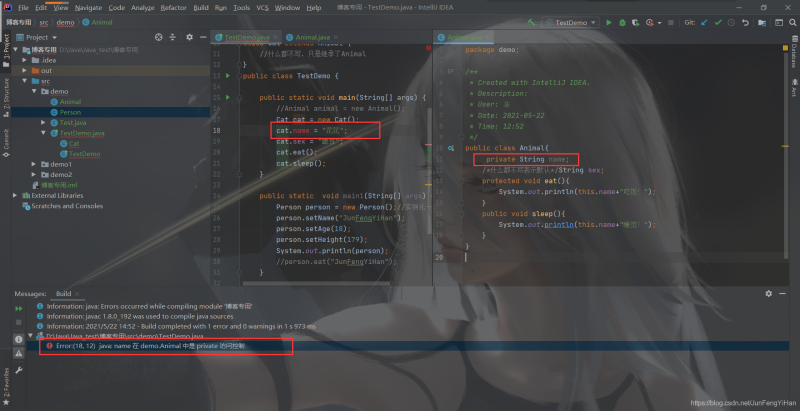Screen dimensions: 800x411
Task: Rerun build with green double-arrow icon
Action: click(x=18, y=309)
